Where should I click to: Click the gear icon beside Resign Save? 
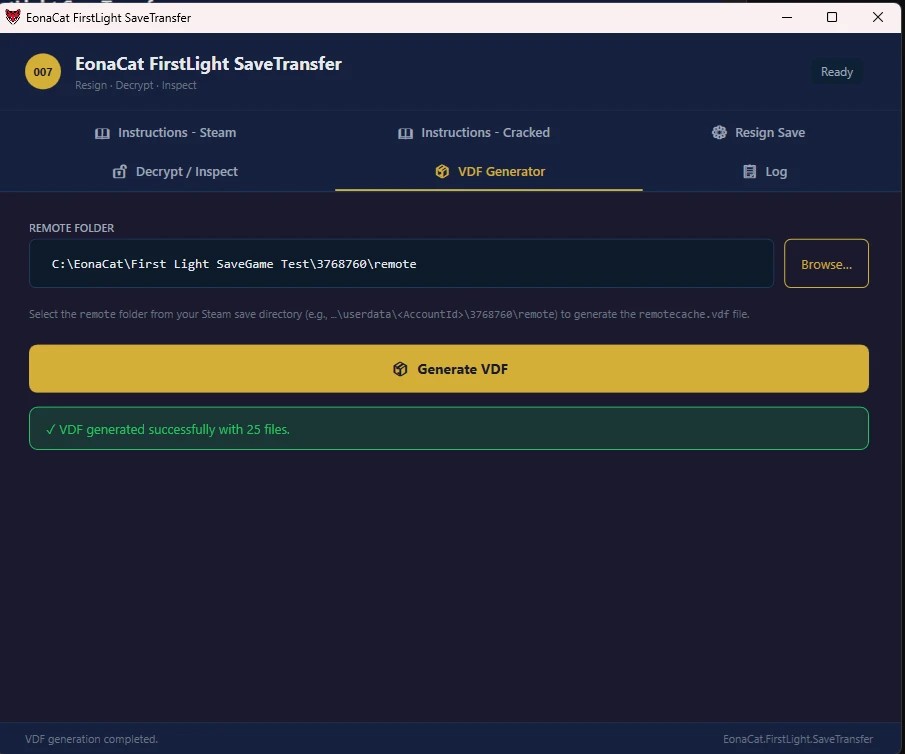719,132
